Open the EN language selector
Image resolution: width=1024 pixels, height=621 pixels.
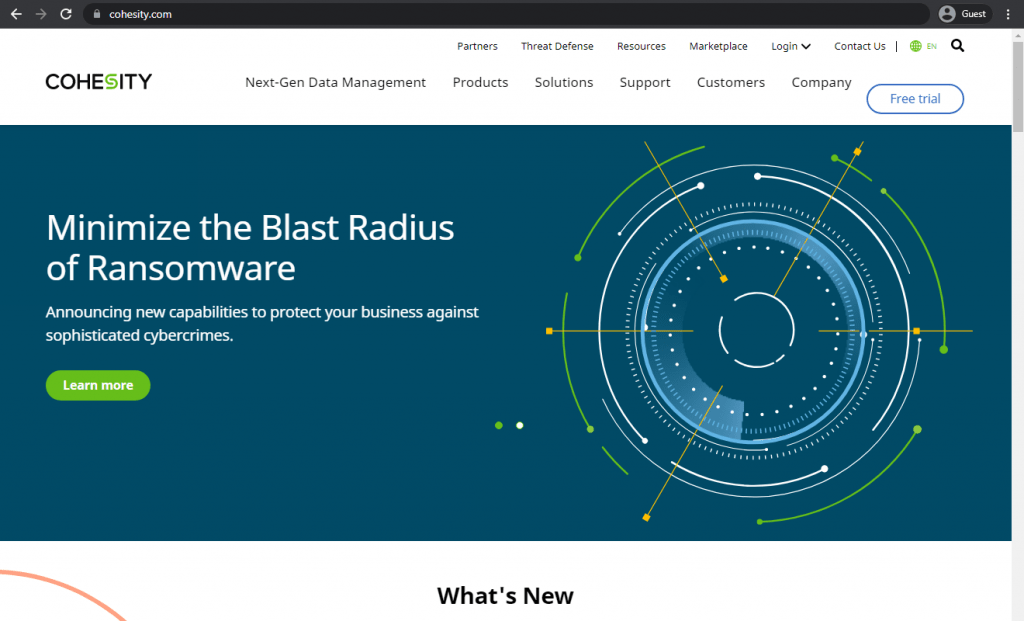[x=932, y=46]
